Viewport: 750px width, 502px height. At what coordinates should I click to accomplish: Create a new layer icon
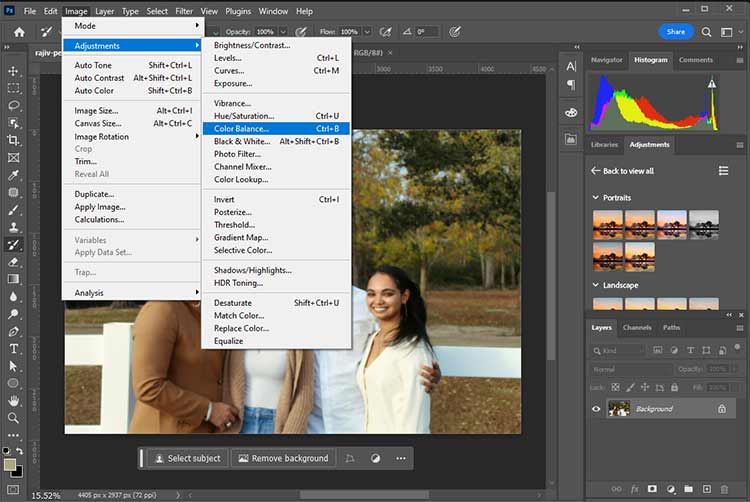tap(706, 489)
